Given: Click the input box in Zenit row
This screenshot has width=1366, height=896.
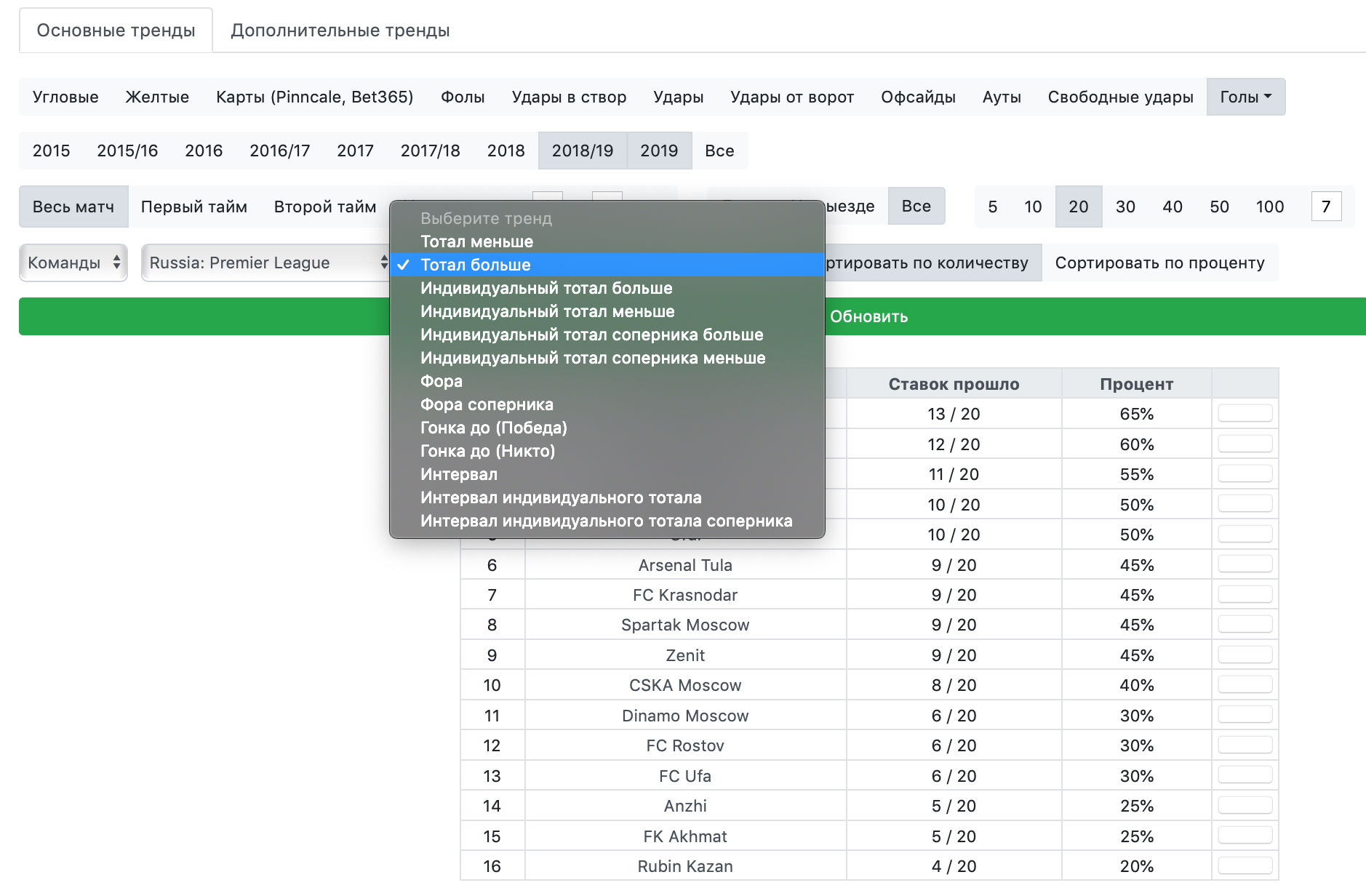Looking at the screenshot, I should pos(1245,654).
